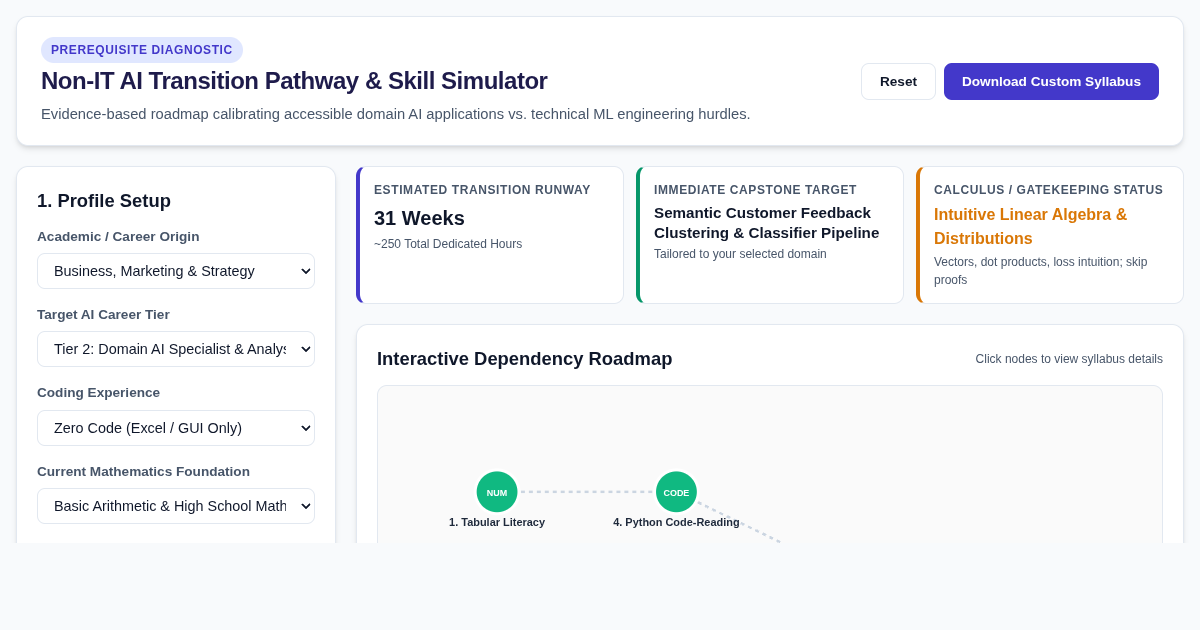
Task: Click '31 Weeks' runway value
Action: point(419,218)
